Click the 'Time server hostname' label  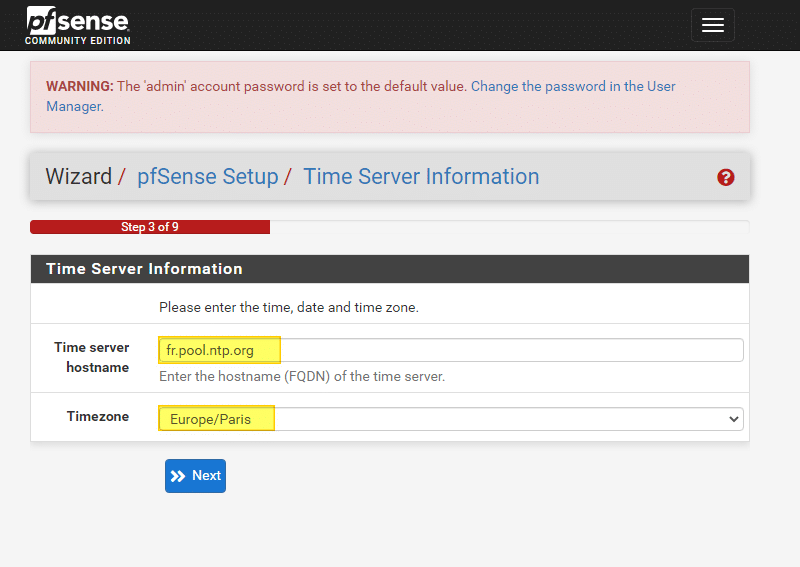pos(91,357)
